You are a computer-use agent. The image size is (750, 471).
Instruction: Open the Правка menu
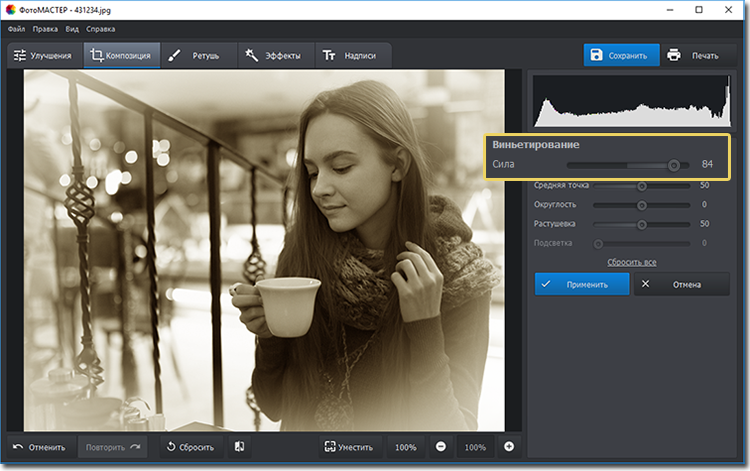coord(44,29)
